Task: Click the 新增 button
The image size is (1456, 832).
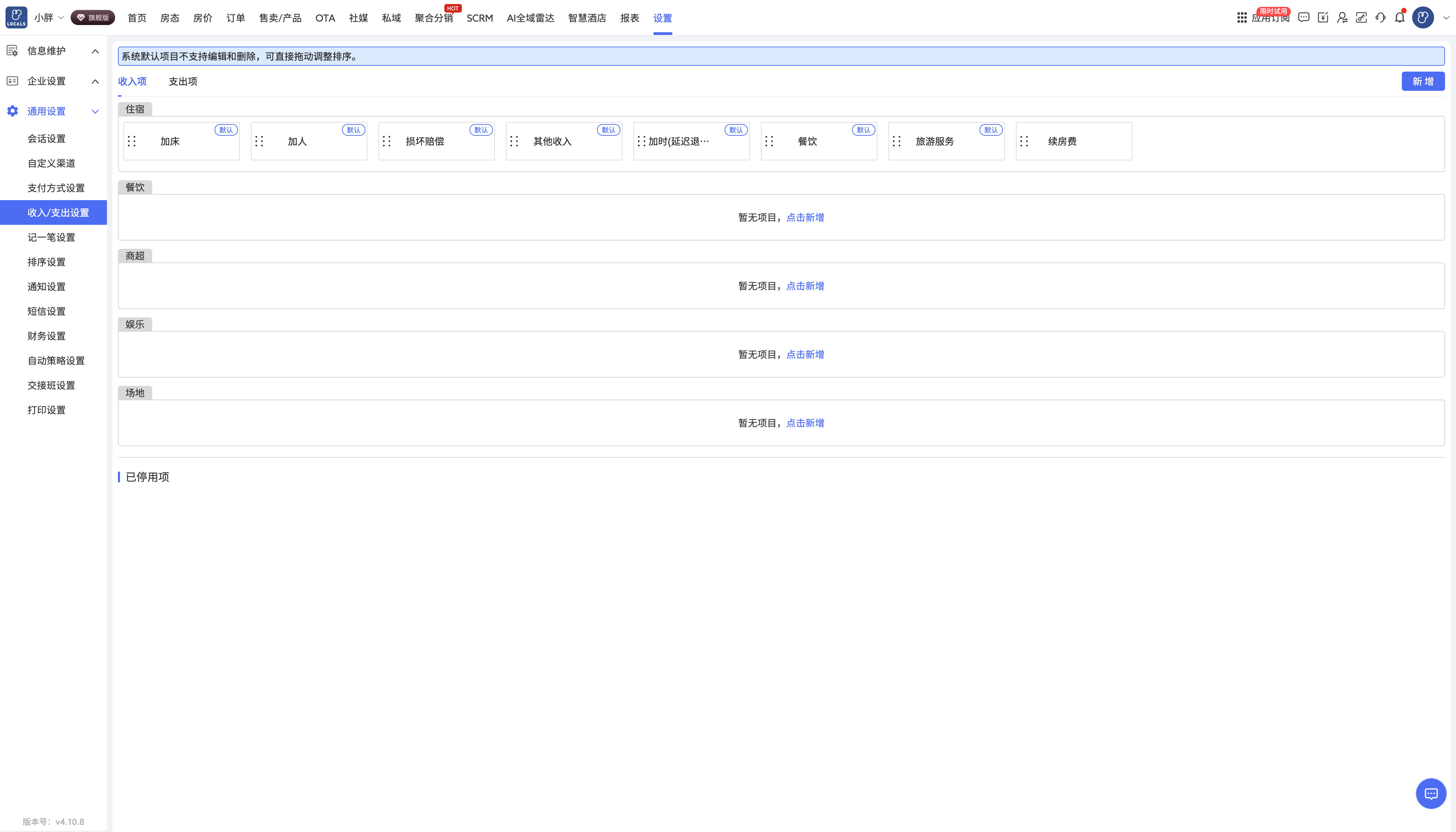Action: (1423, 81)
